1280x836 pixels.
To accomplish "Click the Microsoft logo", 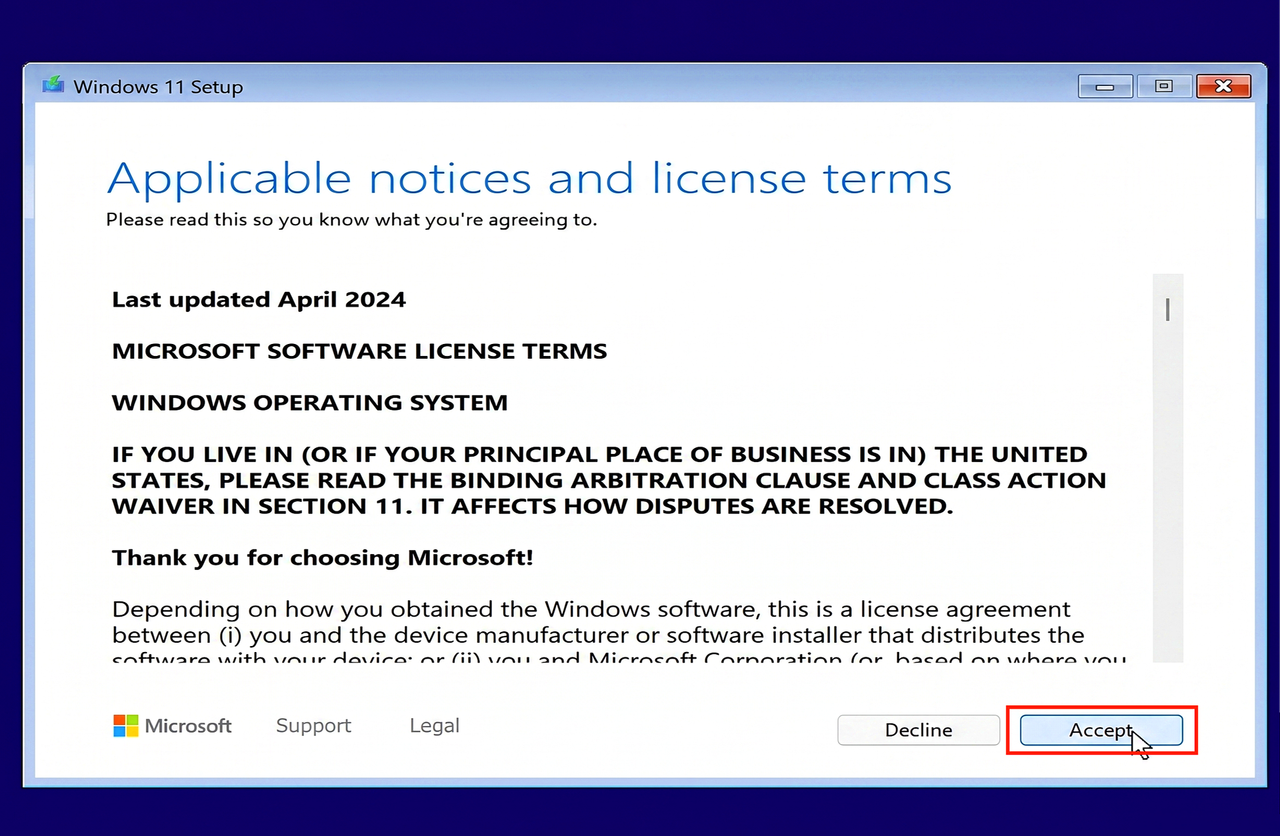I will coord(172,726).
